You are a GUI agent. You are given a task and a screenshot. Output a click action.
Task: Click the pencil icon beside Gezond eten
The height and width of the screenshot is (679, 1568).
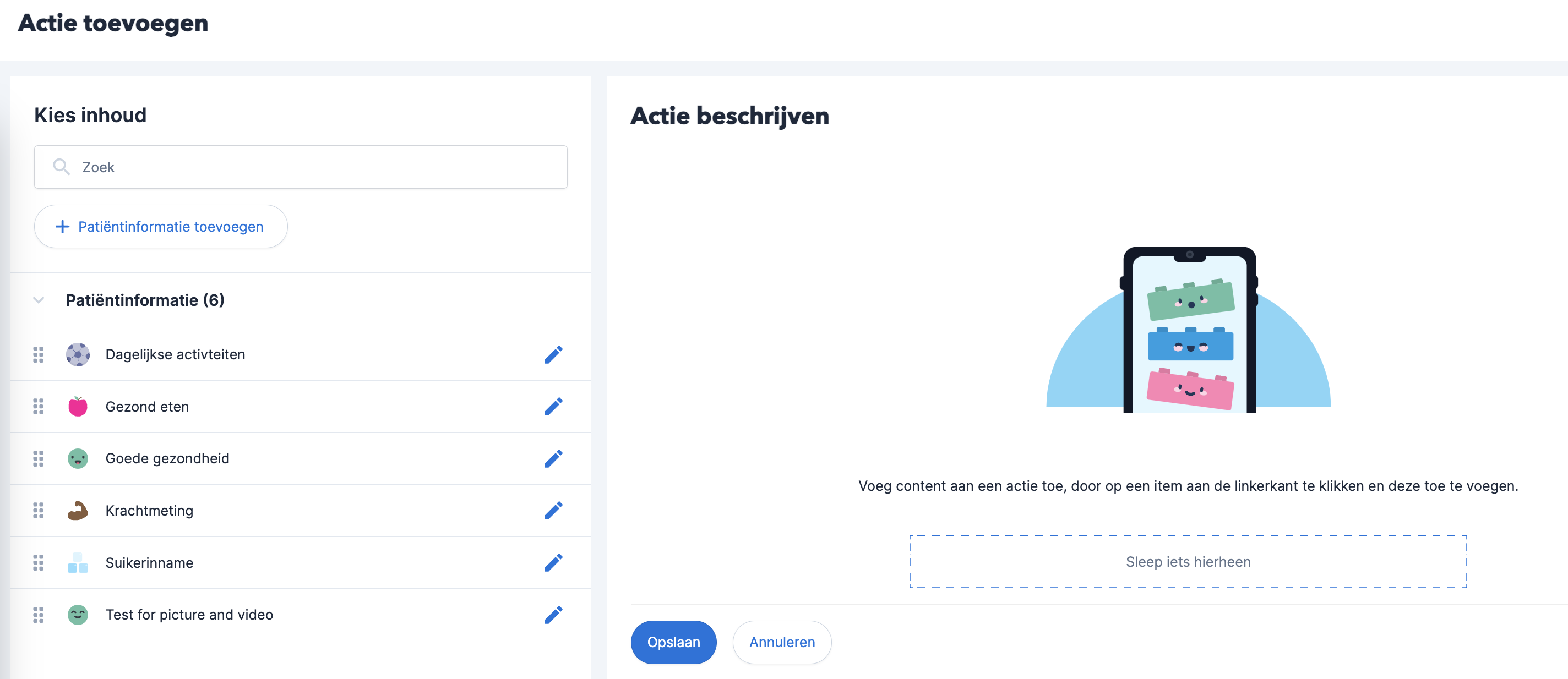click(553, 407)
